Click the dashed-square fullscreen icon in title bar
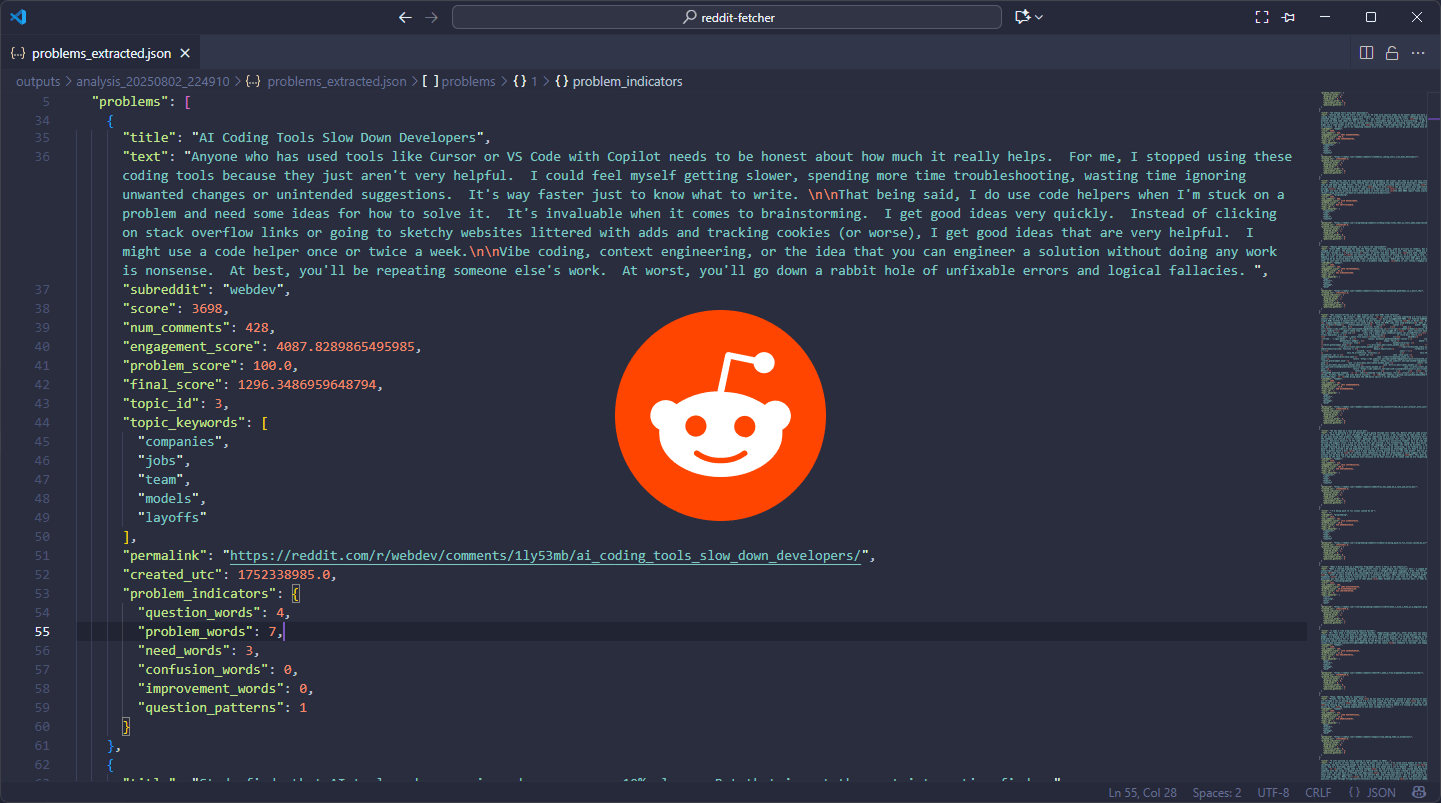Image resolution: width=1441 pixels, height=803 pixels. [x=1262, y=17]
